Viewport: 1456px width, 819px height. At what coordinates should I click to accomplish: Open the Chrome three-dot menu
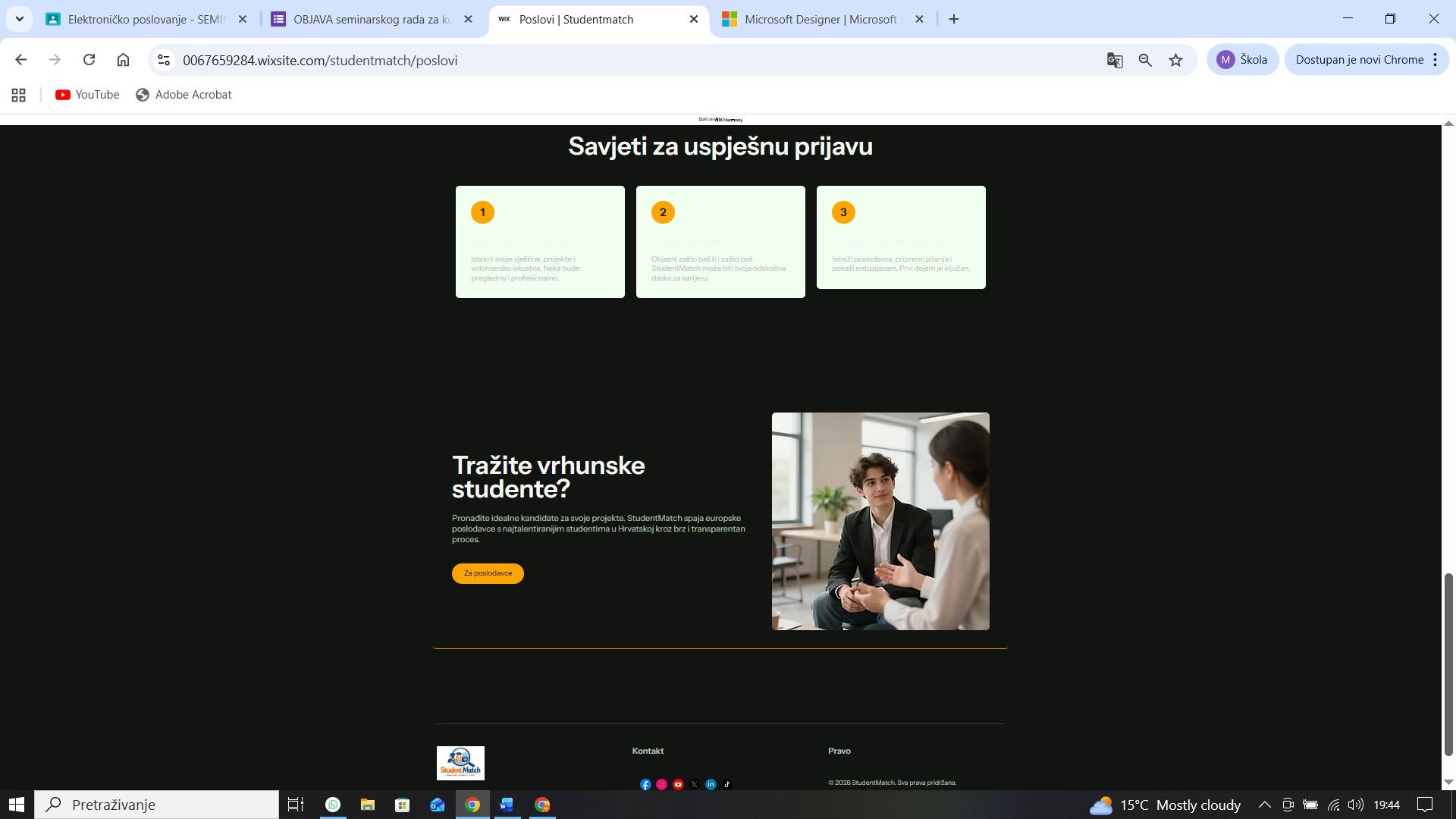click(1435, 60)
